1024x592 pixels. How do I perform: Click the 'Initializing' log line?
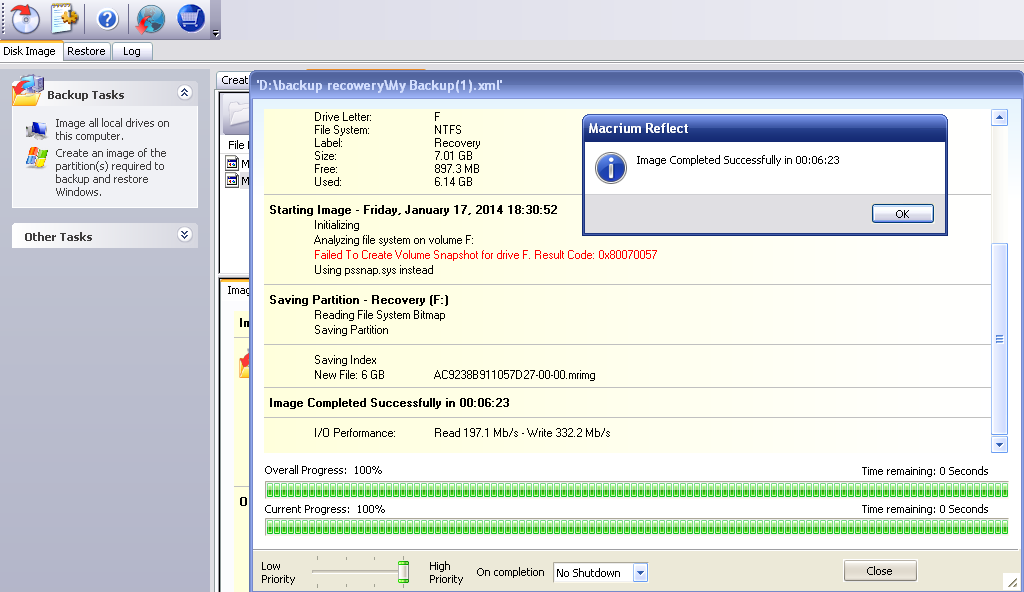point(336,225)
